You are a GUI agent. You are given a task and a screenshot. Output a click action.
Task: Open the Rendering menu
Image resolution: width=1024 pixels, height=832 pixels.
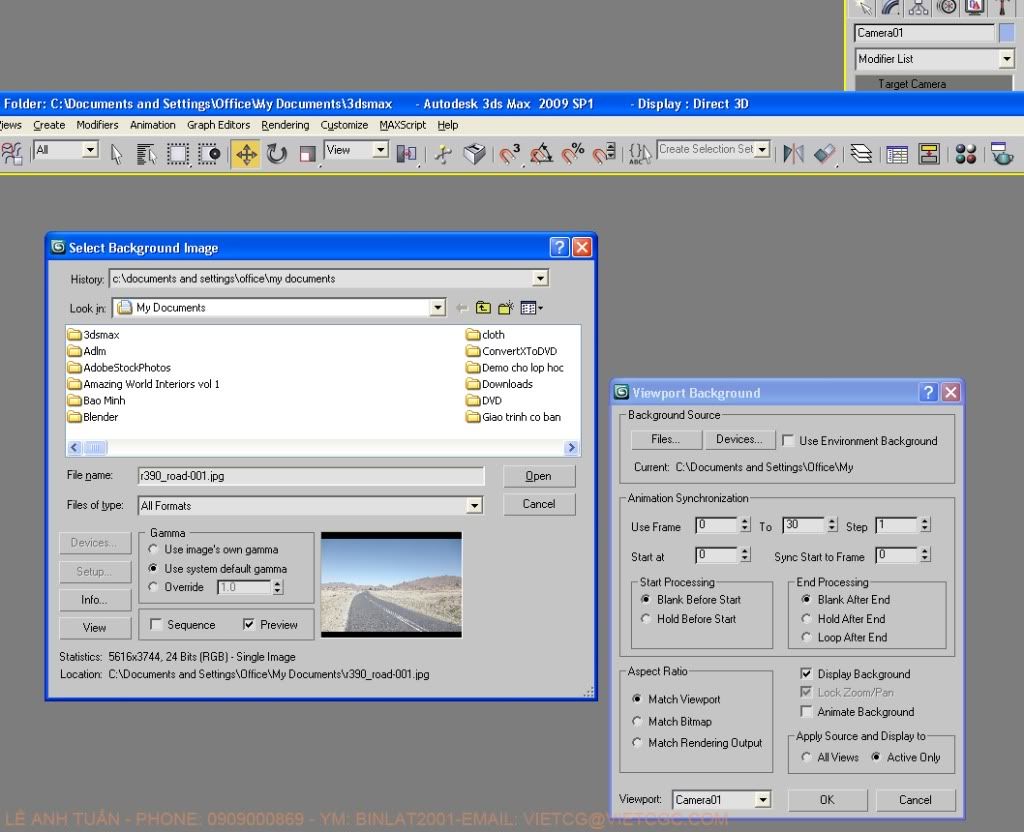point(285,125)
